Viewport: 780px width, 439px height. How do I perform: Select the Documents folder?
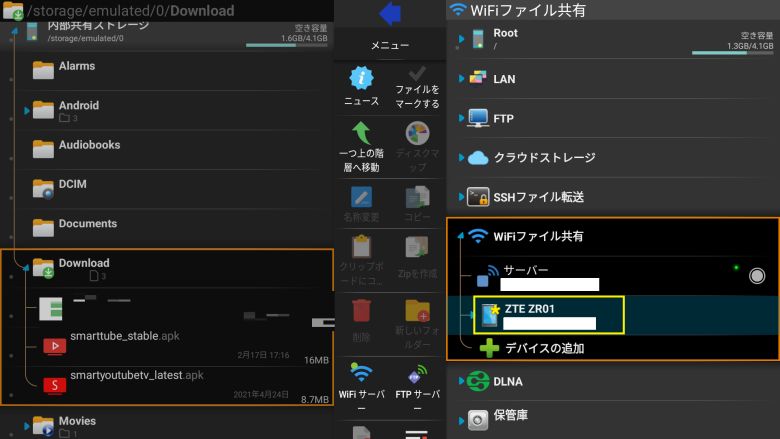[169, 228]
